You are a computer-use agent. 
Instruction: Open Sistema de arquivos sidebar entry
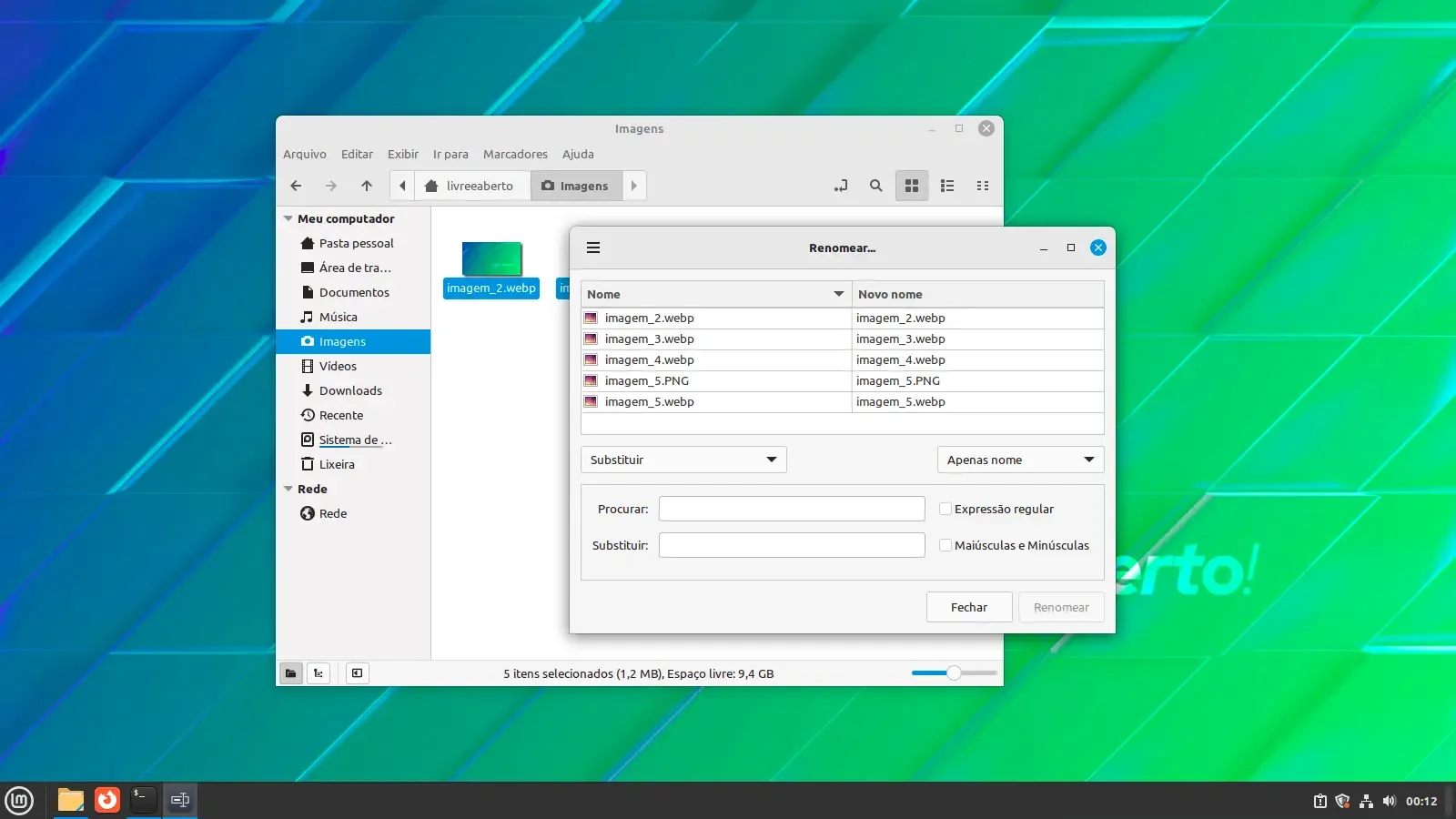coord(353,440)
